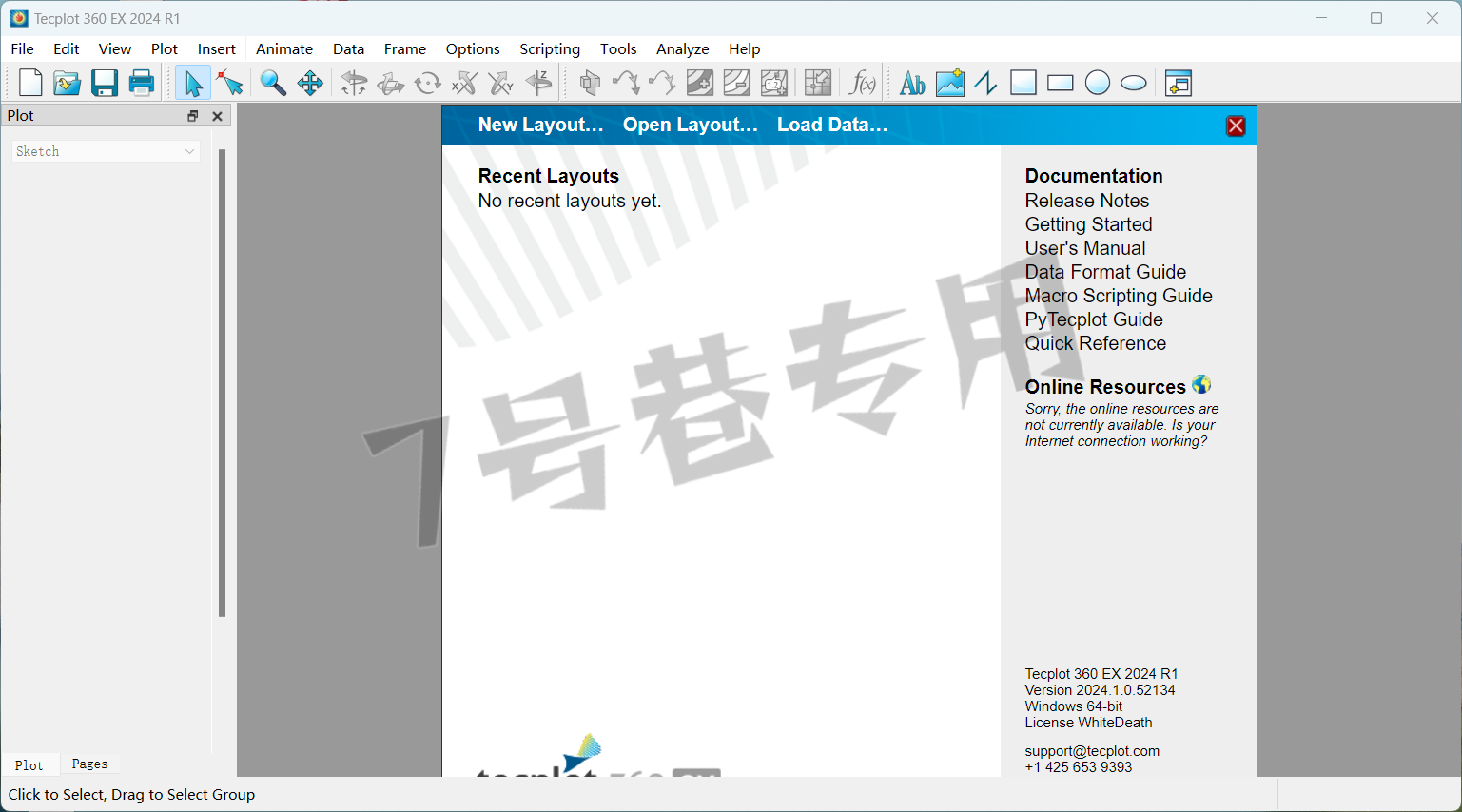1462x812 pixels.
Task: Select the Slice placement tool
Action: pos(590,84)
